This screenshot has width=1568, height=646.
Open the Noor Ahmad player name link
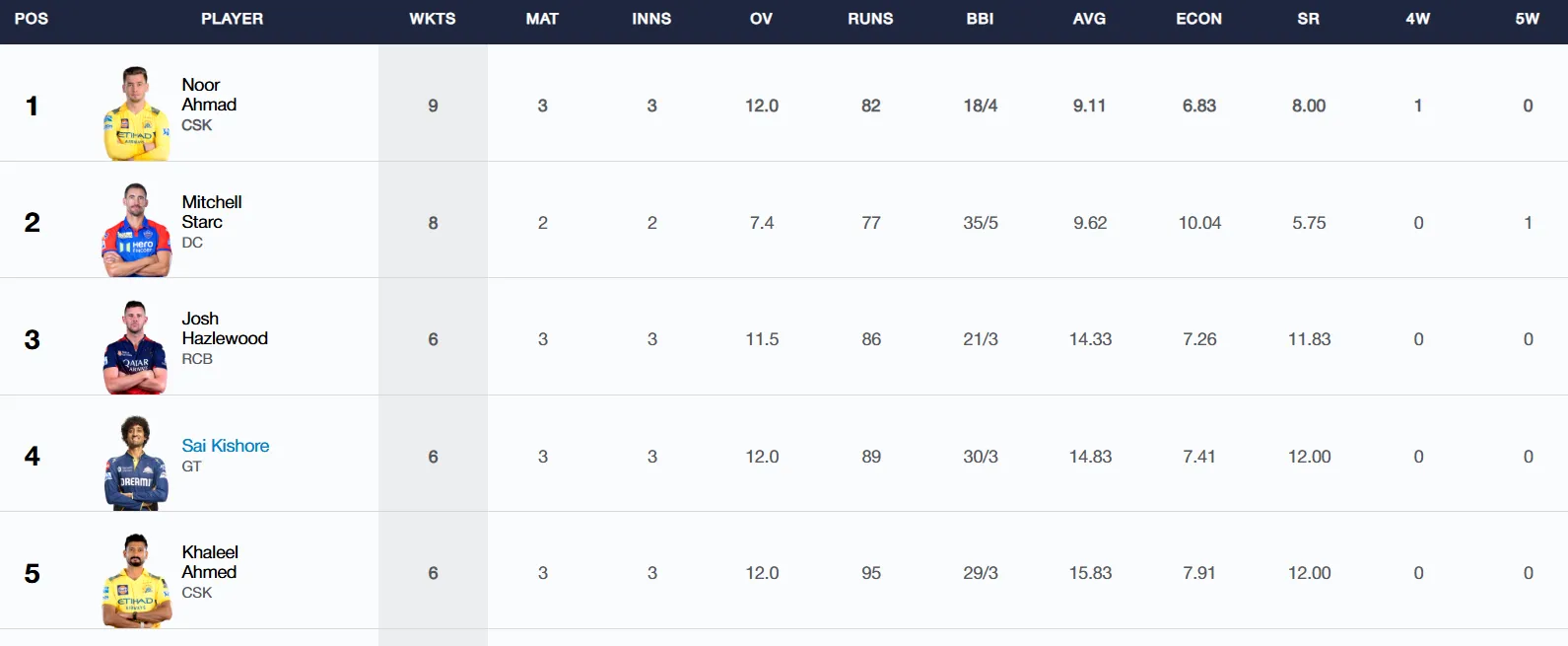click(209, 95)
